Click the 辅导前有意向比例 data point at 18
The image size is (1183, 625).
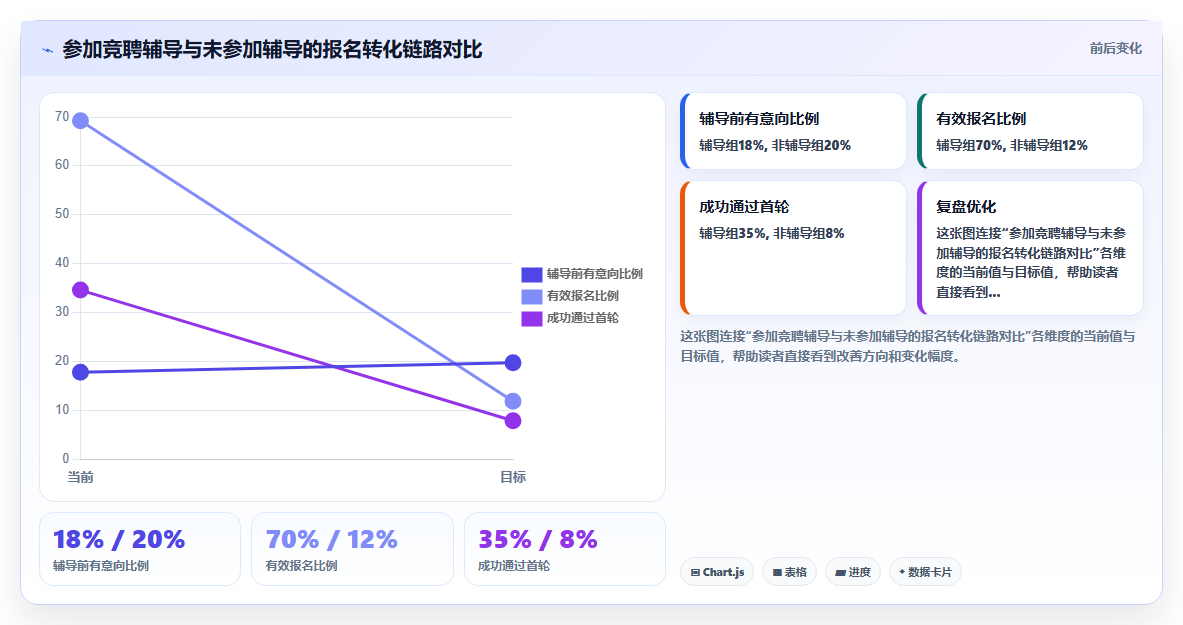pyautogui.click(x=80, y=372)
